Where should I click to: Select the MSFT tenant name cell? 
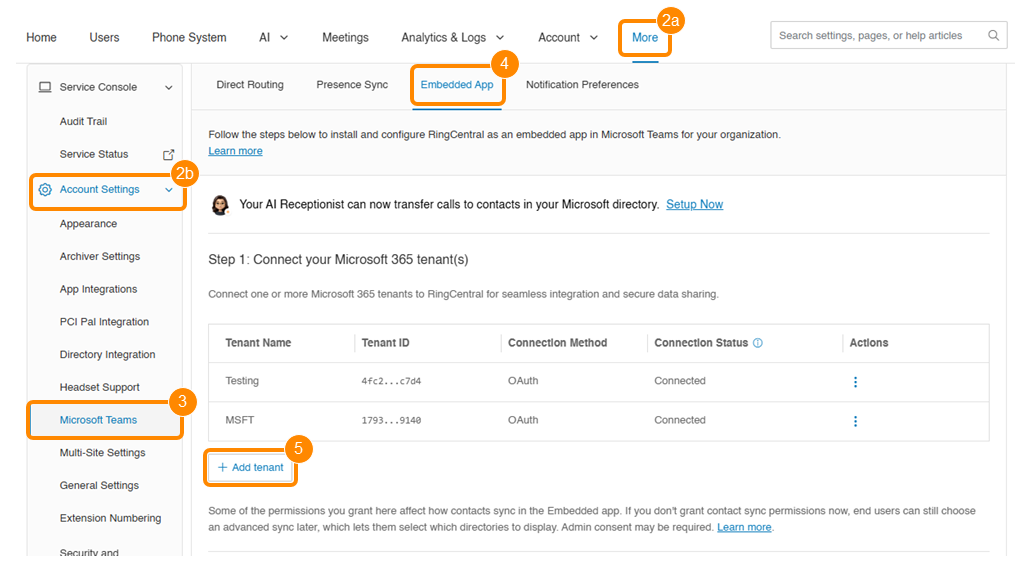pyautogui.click(x=239, y=420)
